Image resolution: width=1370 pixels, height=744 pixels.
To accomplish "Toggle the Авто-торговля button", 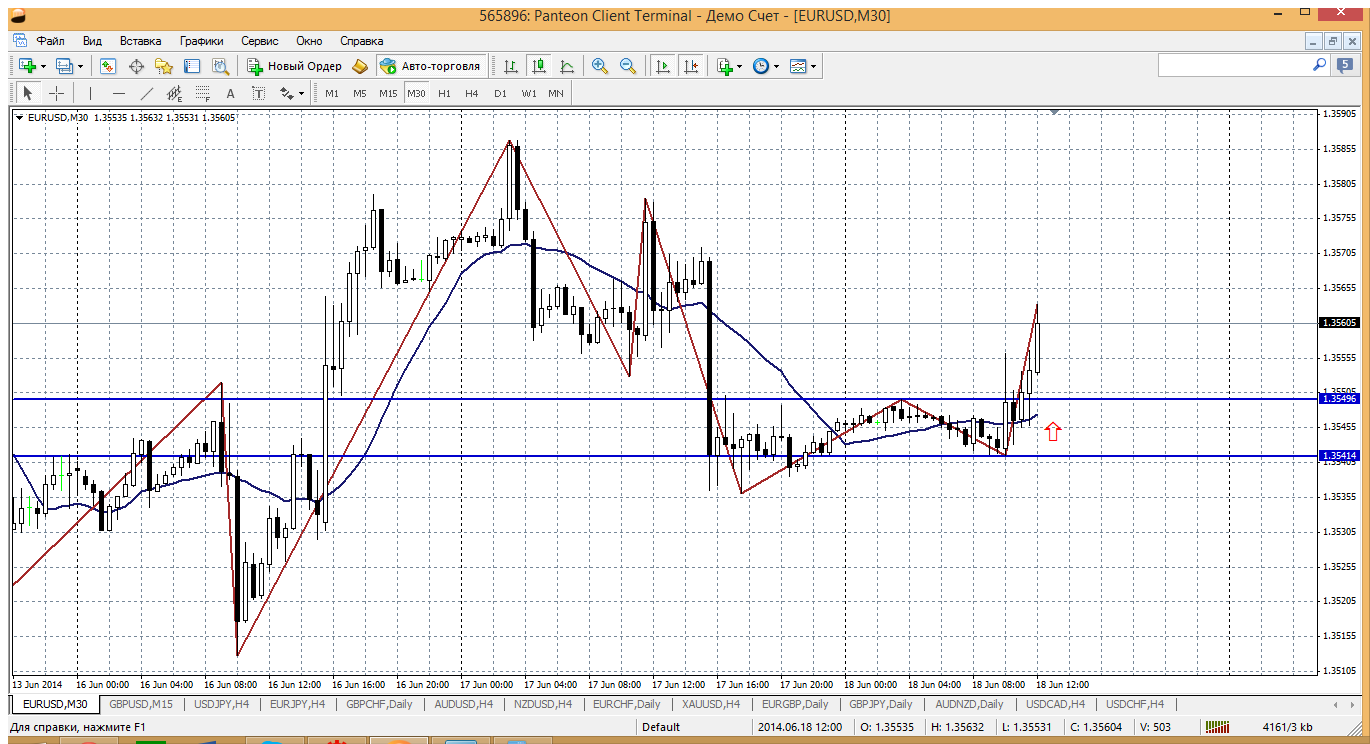I will [x=431, y=66].
